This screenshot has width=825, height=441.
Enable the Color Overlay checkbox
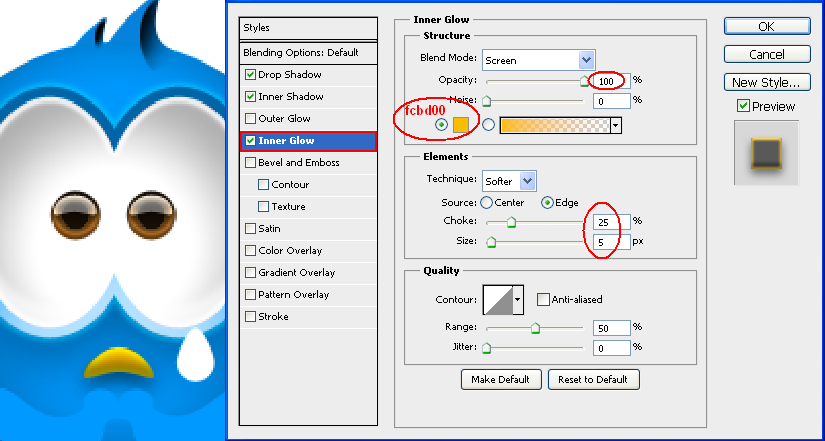pyautogui.click(x=250, y=251)
